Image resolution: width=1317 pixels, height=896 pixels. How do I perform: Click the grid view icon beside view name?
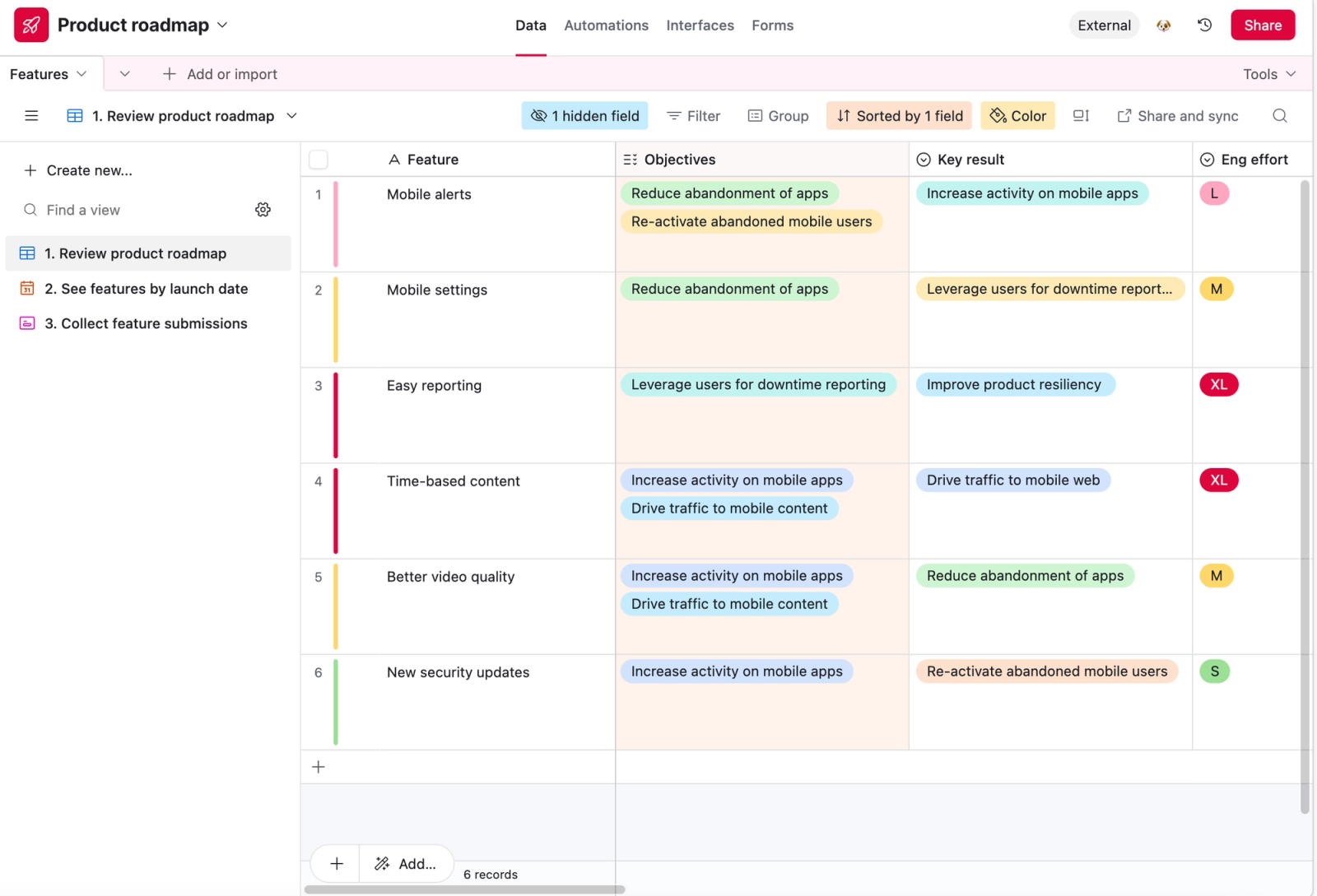coord(75,116)
